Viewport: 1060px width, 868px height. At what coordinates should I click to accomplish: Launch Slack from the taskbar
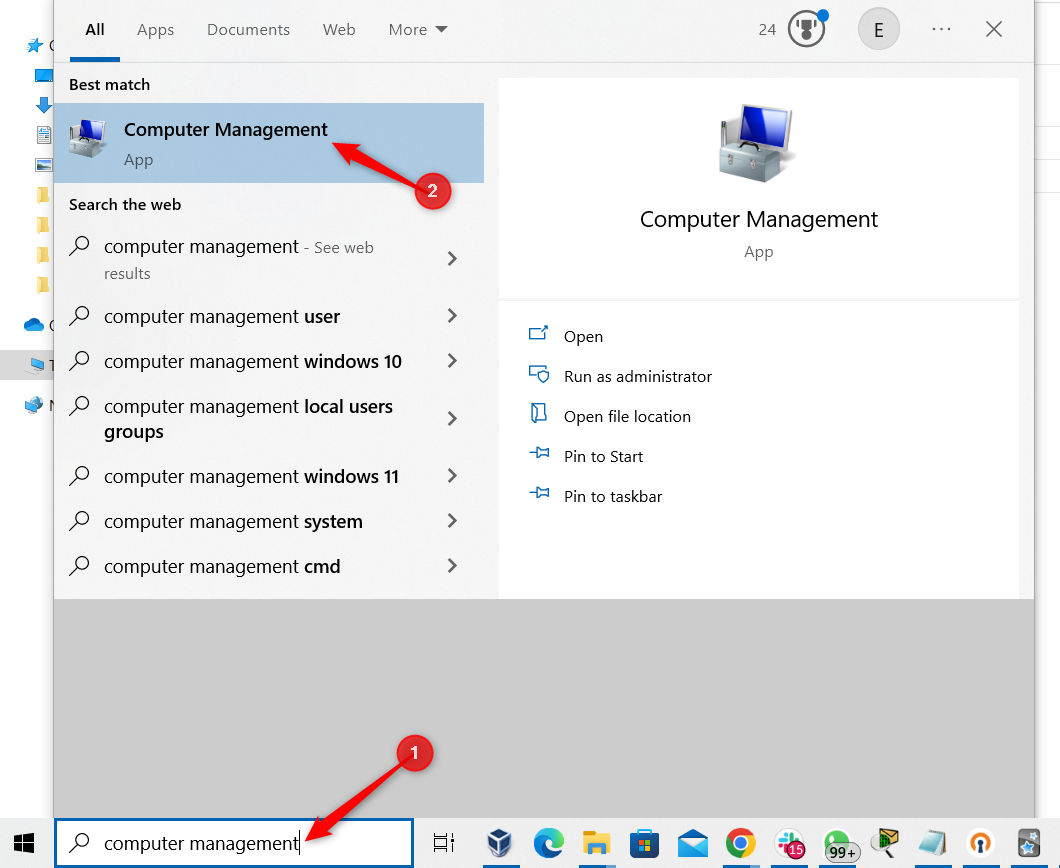(790, 843)
